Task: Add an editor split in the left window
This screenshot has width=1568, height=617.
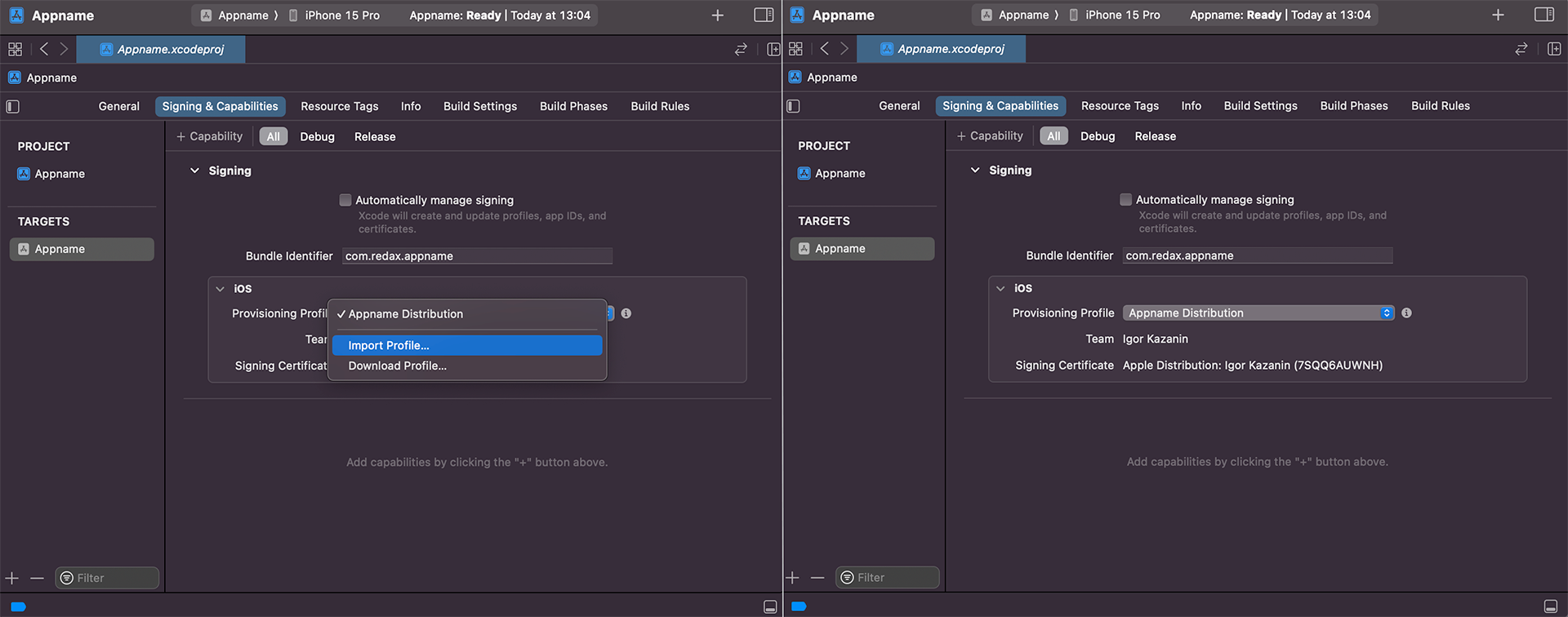Action: pos(773,50)
